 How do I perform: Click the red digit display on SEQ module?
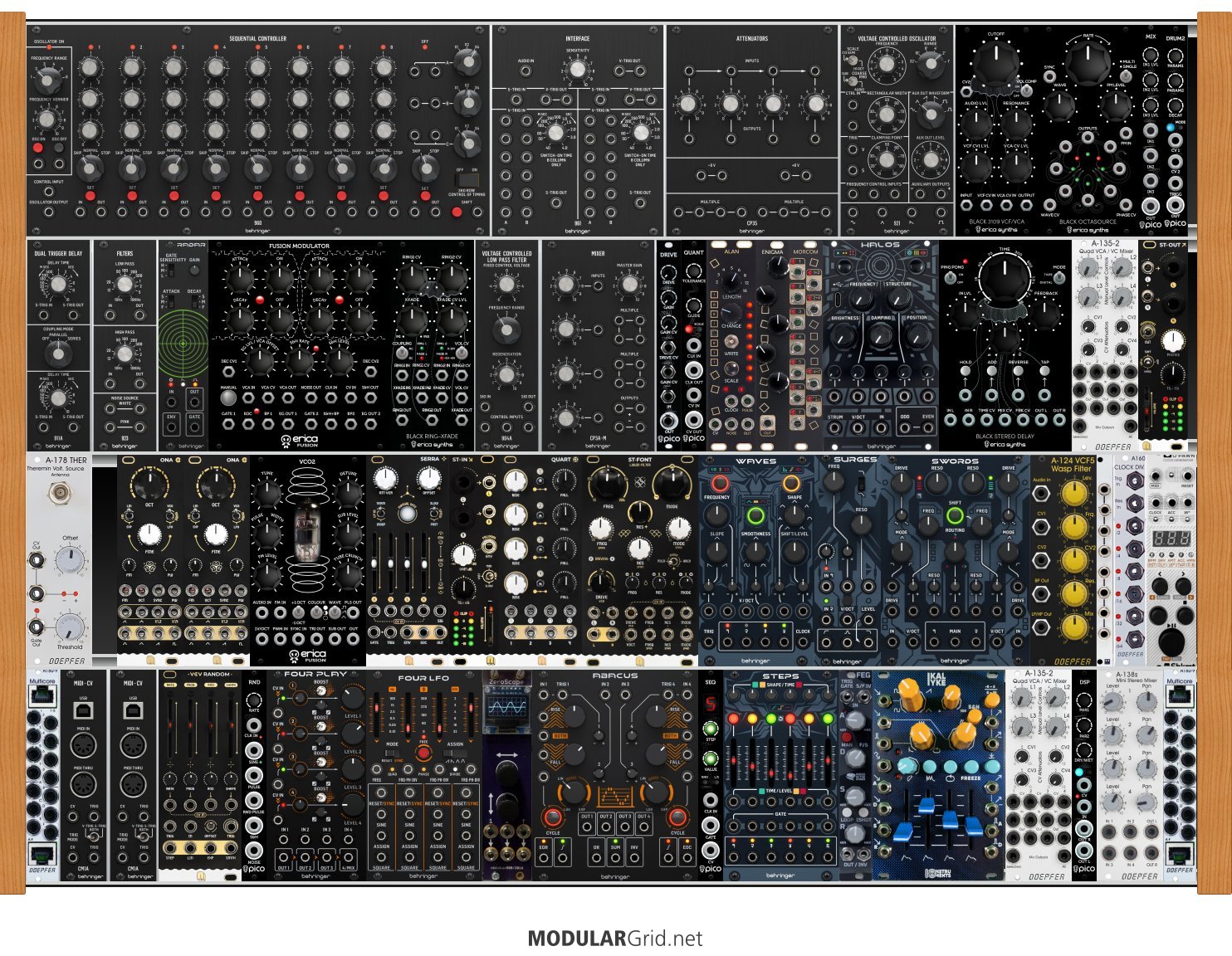tap(710, 705)
